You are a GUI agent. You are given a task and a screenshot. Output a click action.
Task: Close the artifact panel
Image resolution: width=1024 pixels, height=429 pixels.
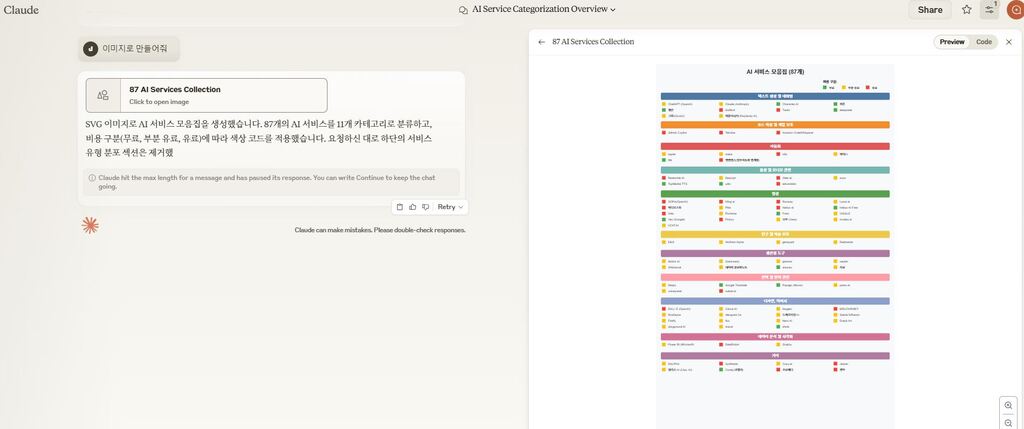click(x=1008, y=42)
